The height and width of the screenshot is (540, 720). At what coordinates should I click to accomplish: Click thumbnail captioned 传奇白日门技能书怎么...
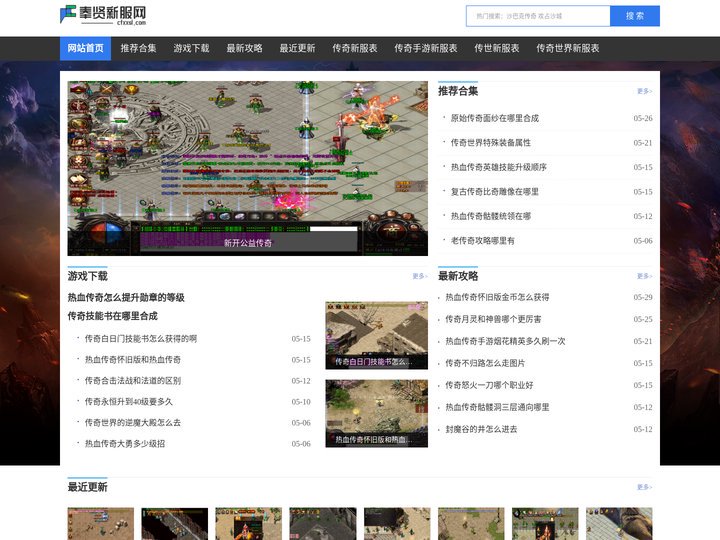tap(377, 335)
